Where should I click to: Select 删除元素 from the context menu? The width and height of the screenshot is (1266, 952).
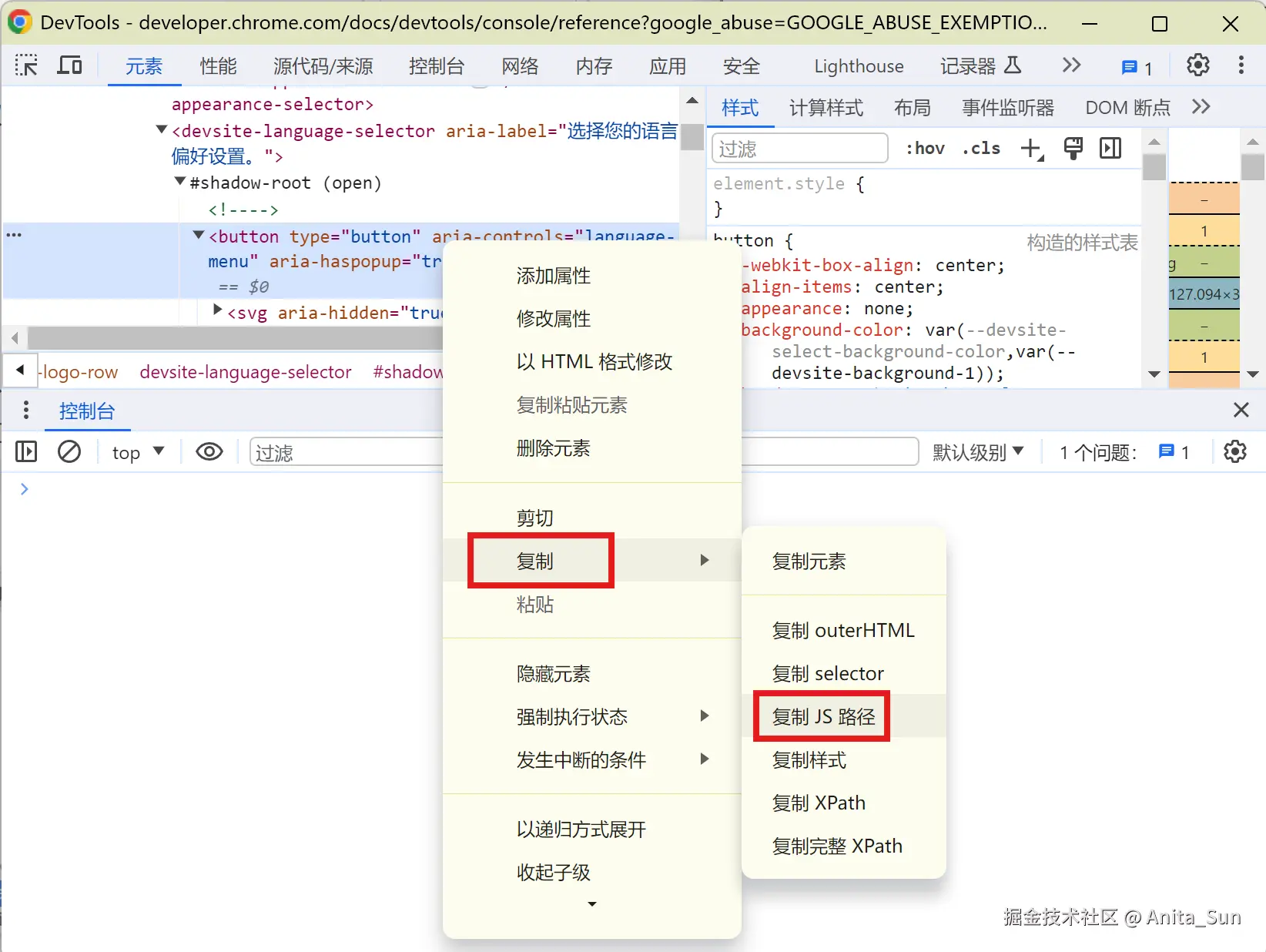pyautogui.click(x=592, y=448)
